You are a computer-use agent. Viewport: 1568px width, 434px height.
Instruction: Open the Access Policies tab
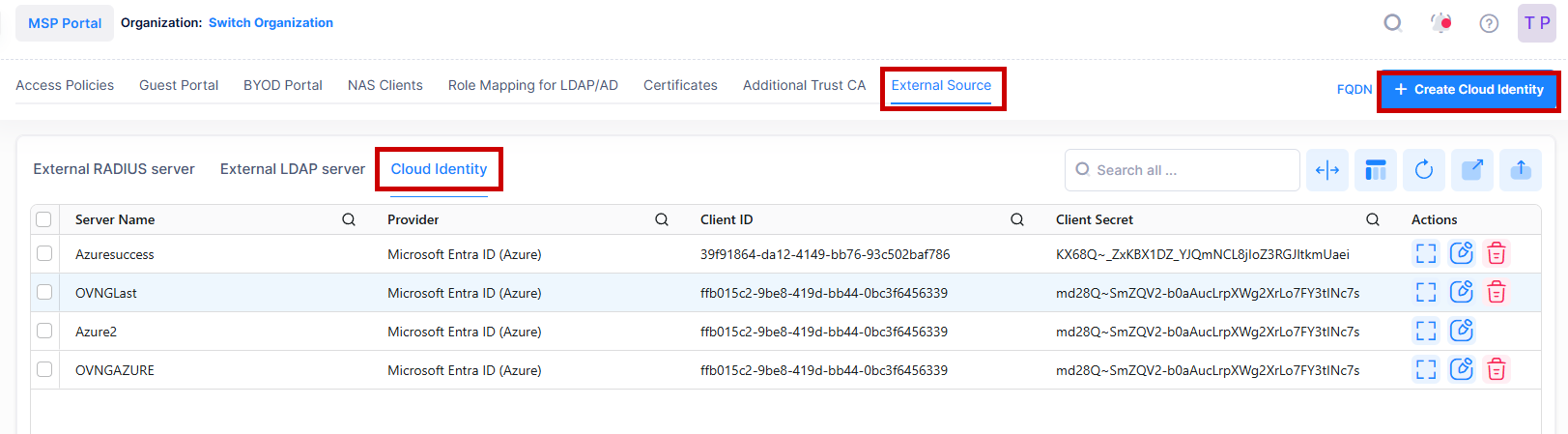[x=65, y=85]
